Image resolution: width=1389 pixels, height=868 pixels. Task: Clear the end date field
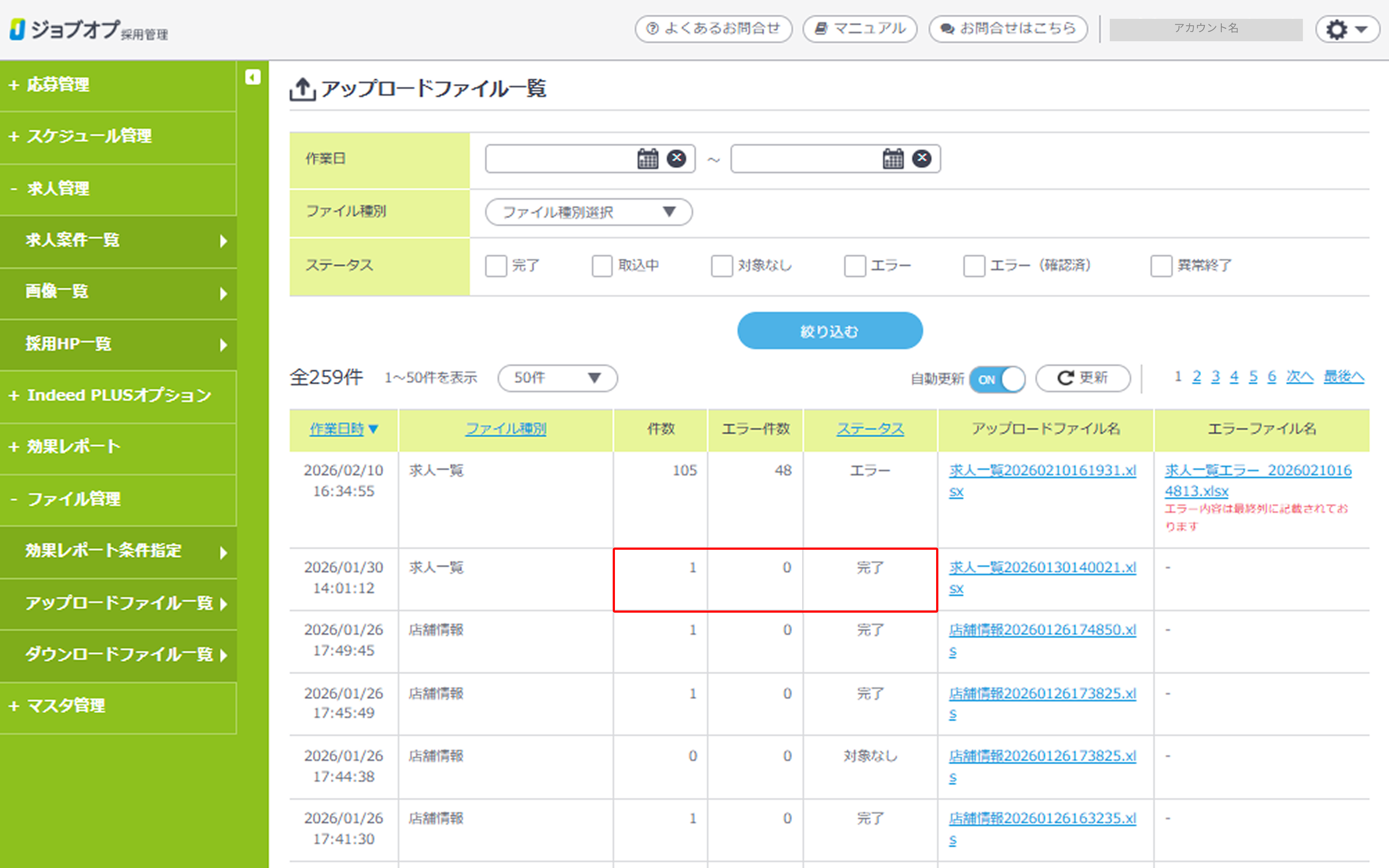point(921,158)
